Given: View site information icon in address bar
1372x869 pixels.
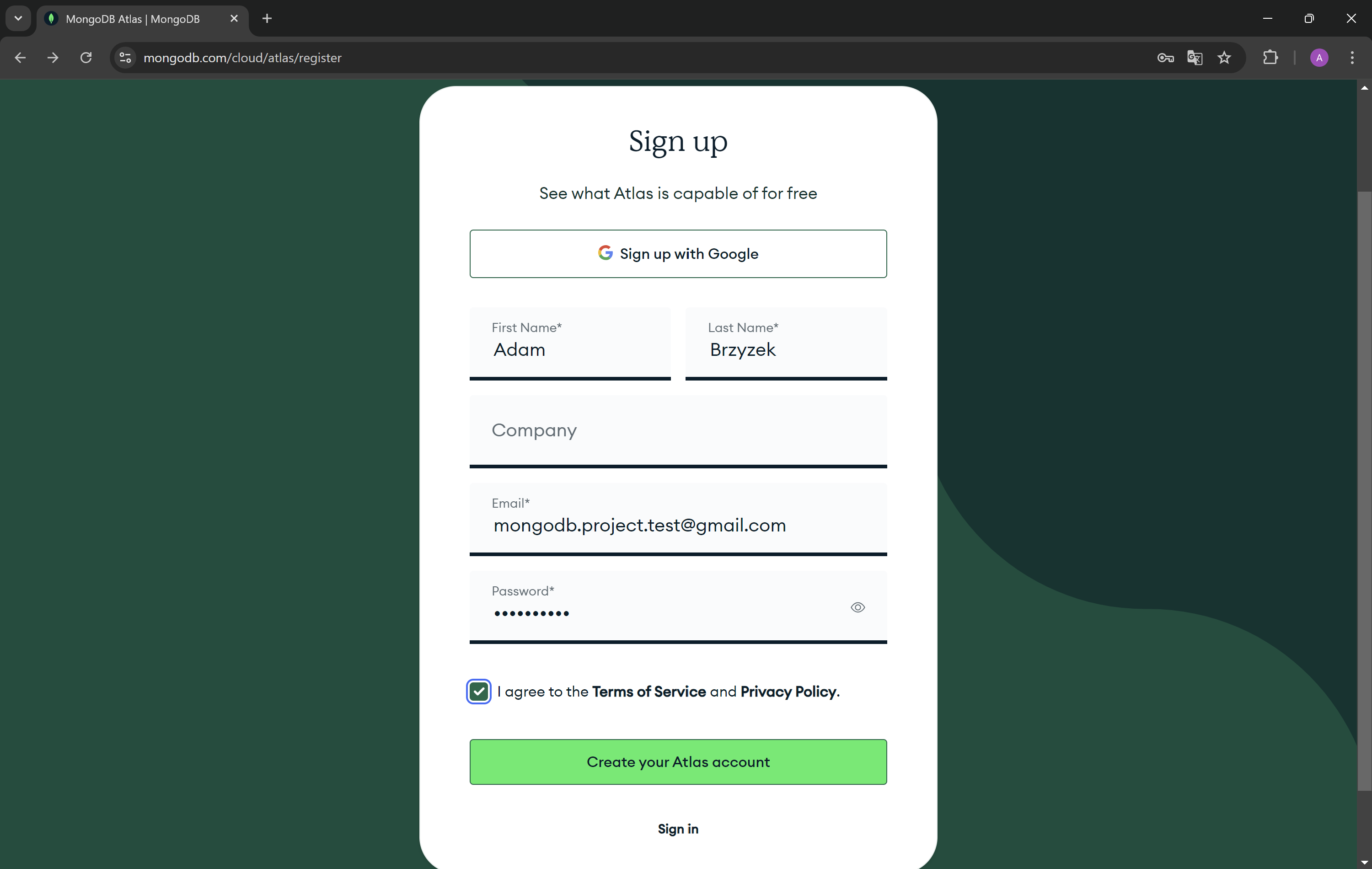Looking at the screenshot, I should point(125,58).
